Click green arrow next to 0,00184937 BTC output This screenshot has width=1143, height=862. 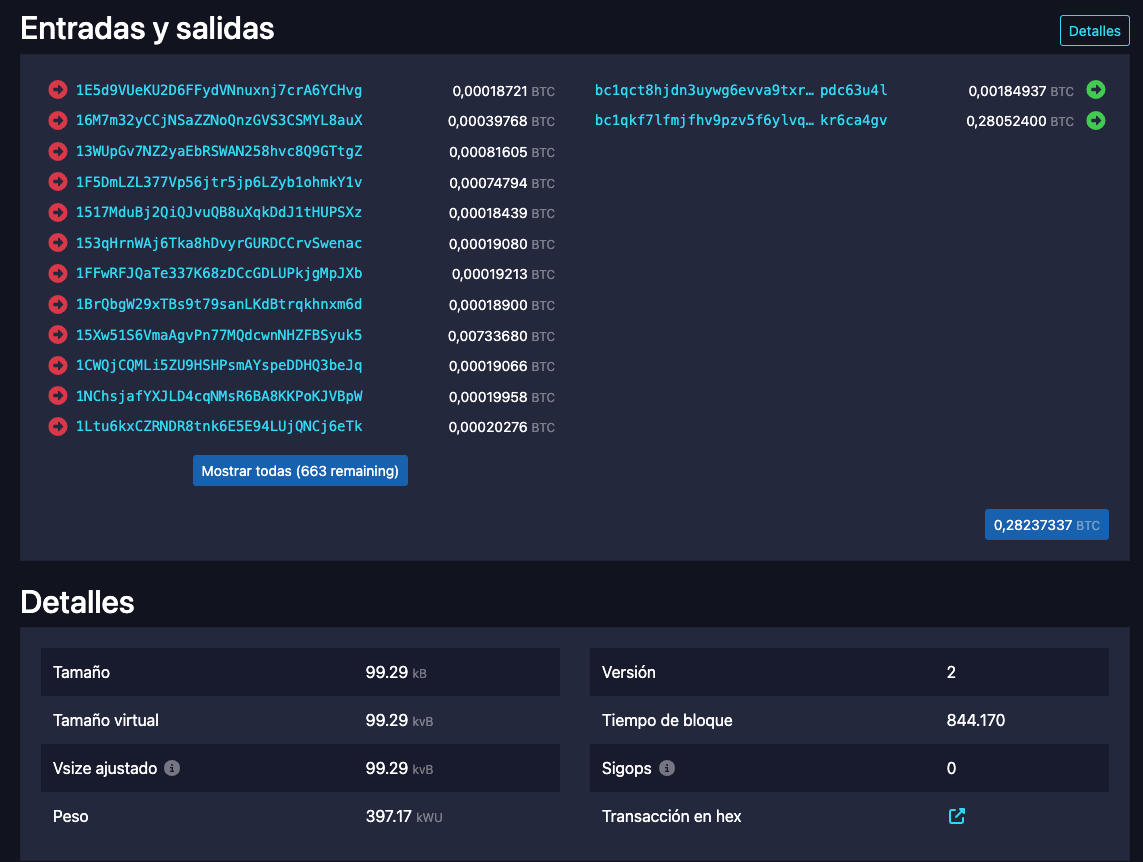click(x=1096, y=90)
